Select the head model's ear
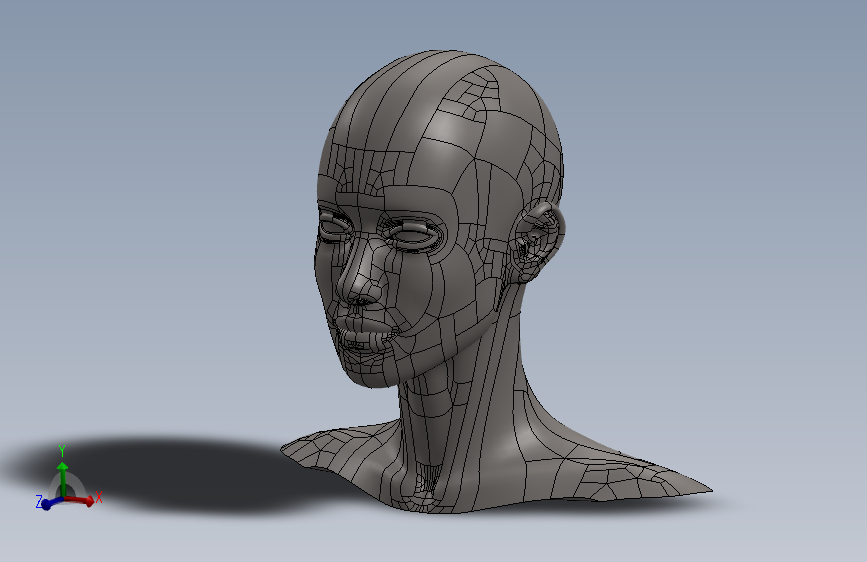Image resolution: width=867 pixels, height=562 pixels. [x=538, y=241]
